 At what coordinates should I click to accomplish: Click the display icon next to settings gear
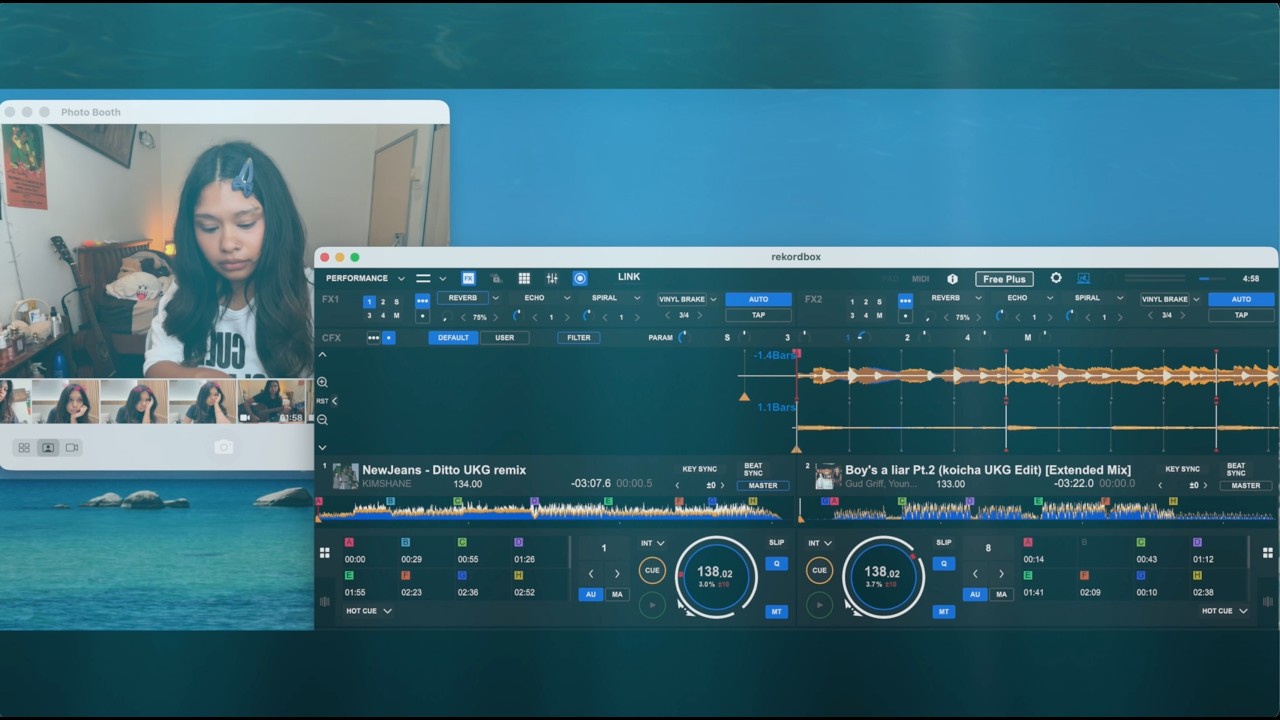[x=1083, y=278]
